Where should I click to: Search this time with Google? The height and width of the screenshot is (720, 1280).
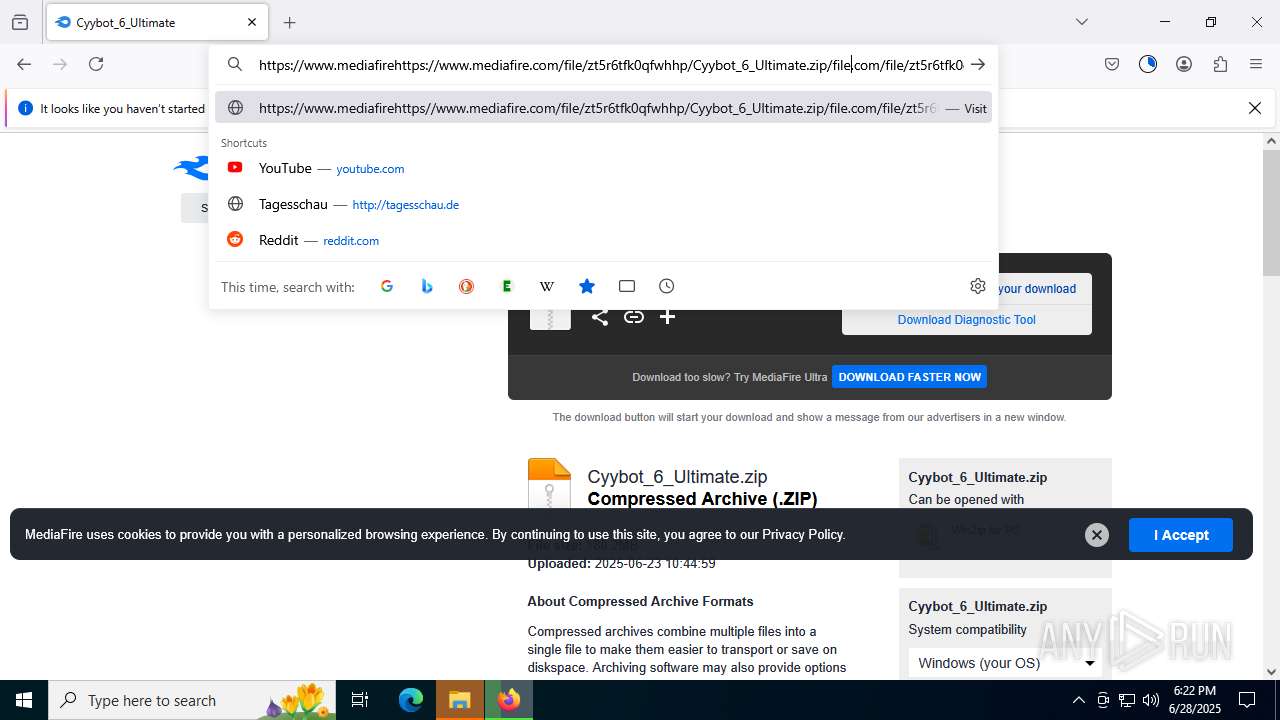(387, 286)
